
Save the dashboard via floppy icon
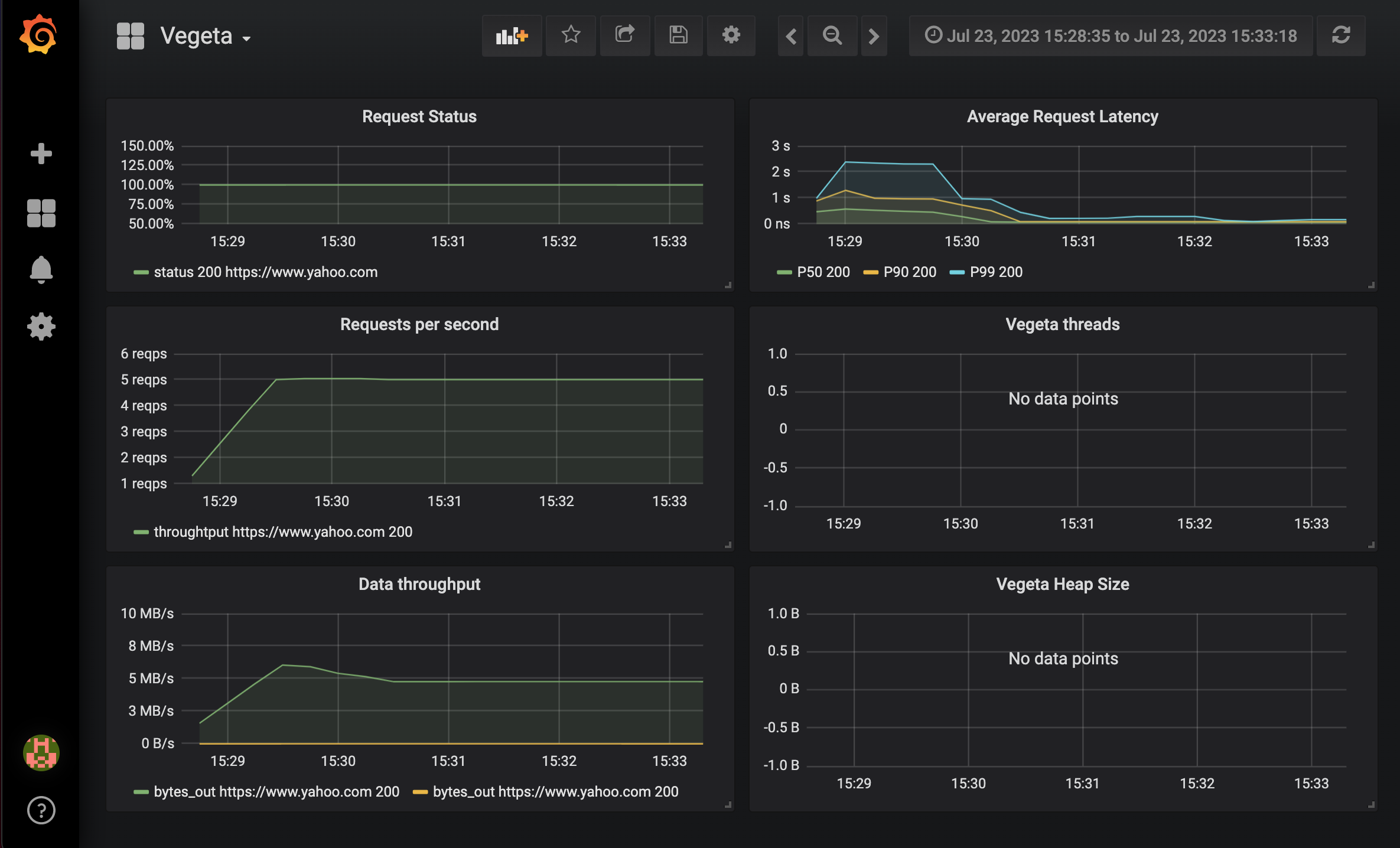click(x=678, y=35)
